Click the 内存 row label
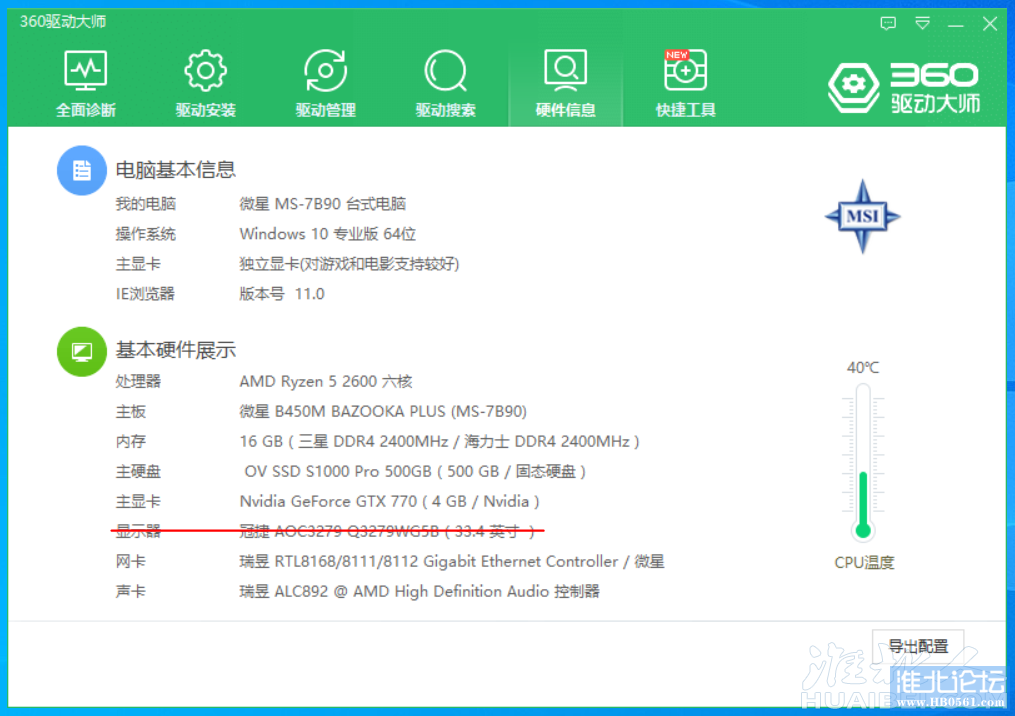The width and height of the screenshot is (1015, 716). pyautogui.click(x=131, y=442)
